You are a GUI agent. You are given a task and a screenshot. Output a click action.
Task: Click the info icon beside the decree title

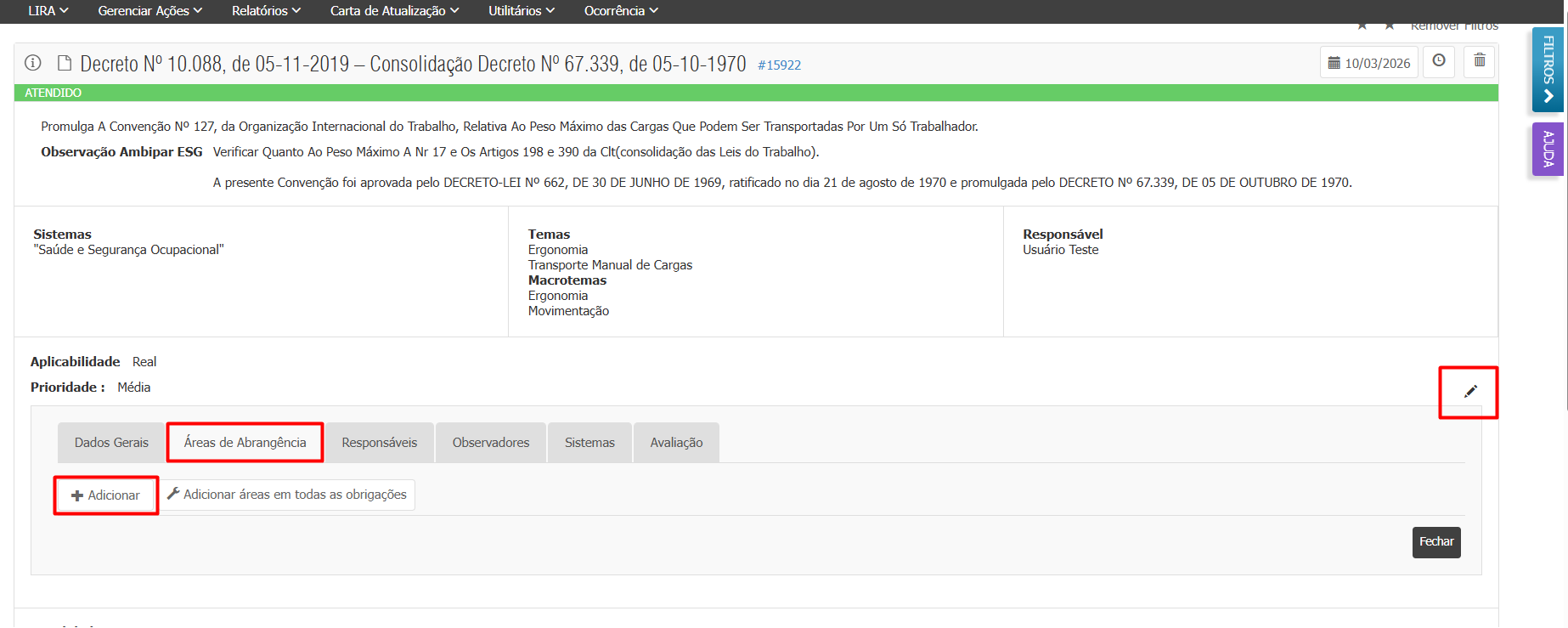pos(33,63)
